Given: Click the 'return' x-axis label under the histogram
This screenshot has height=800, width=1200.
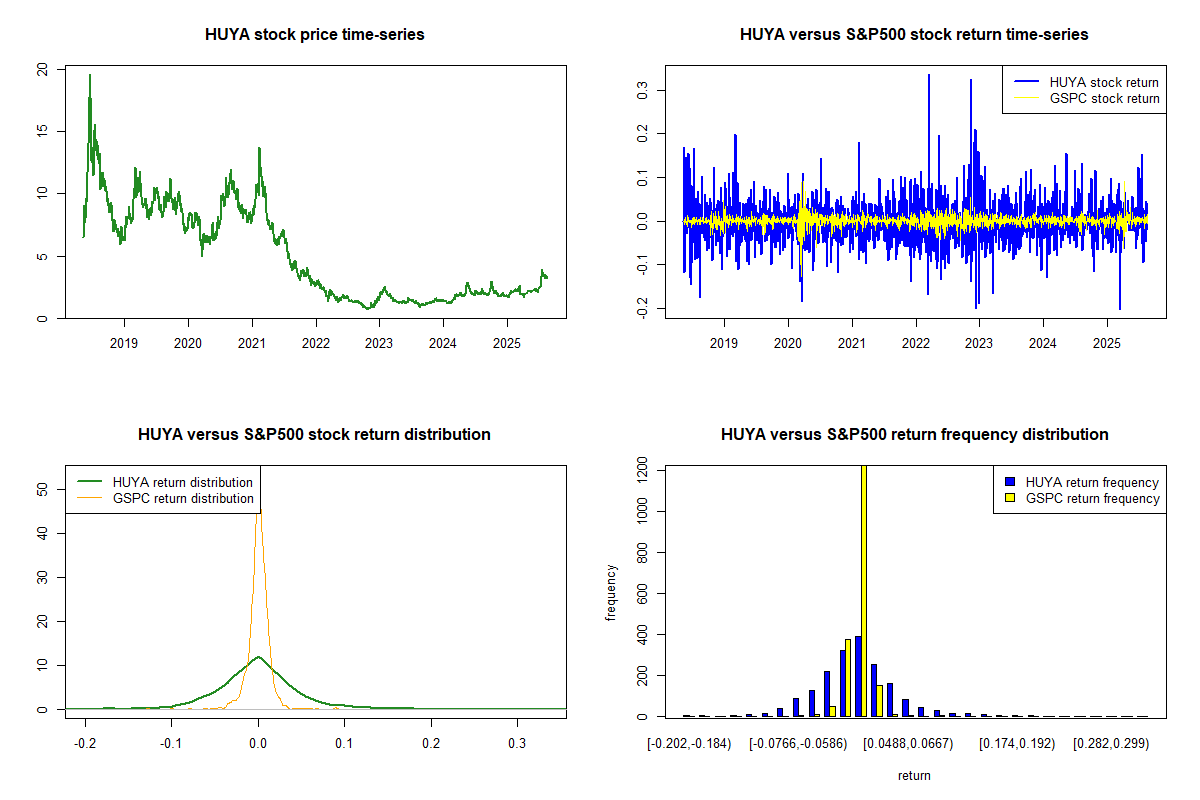Looking at the screenshot, I should click(914, 775).
